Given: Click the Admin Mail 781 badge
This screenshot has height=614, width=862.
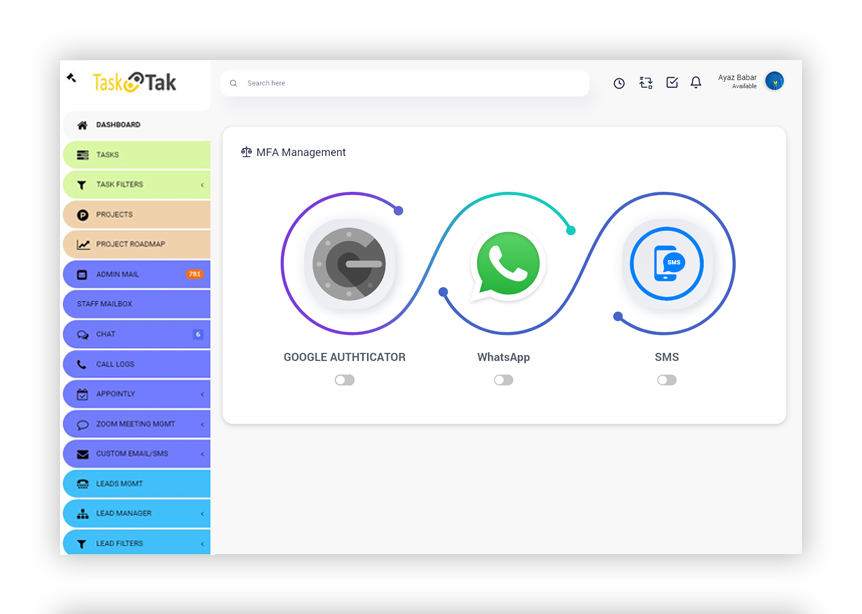Looking at the screenshot, I should point(195,274).
